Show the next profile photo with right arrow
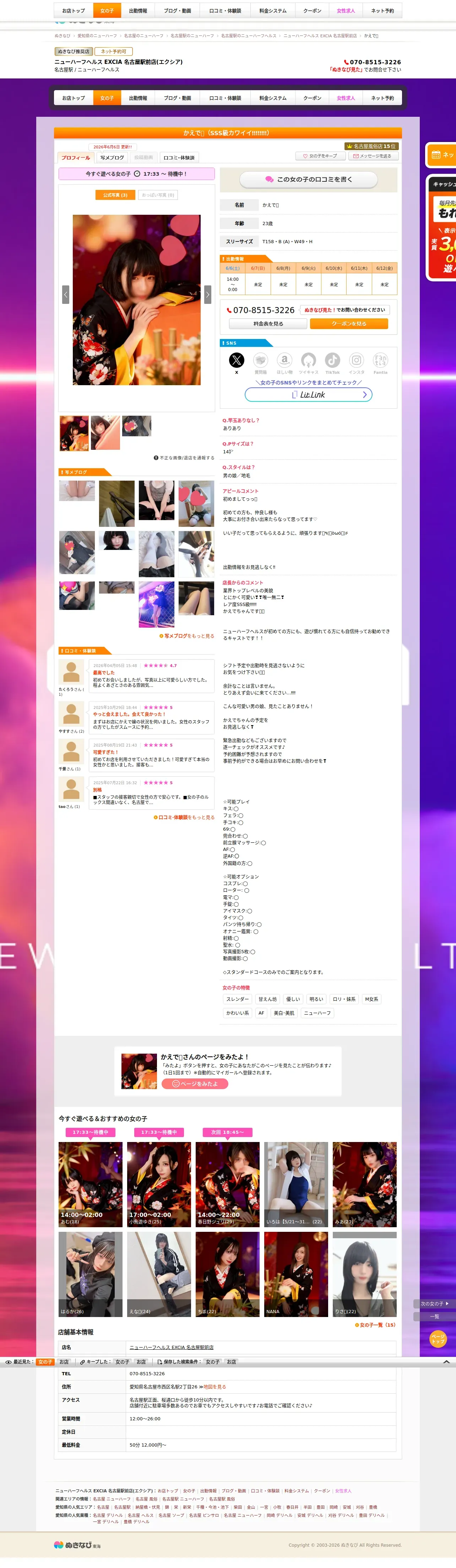 pyautogui.click(x=208, y=294)
